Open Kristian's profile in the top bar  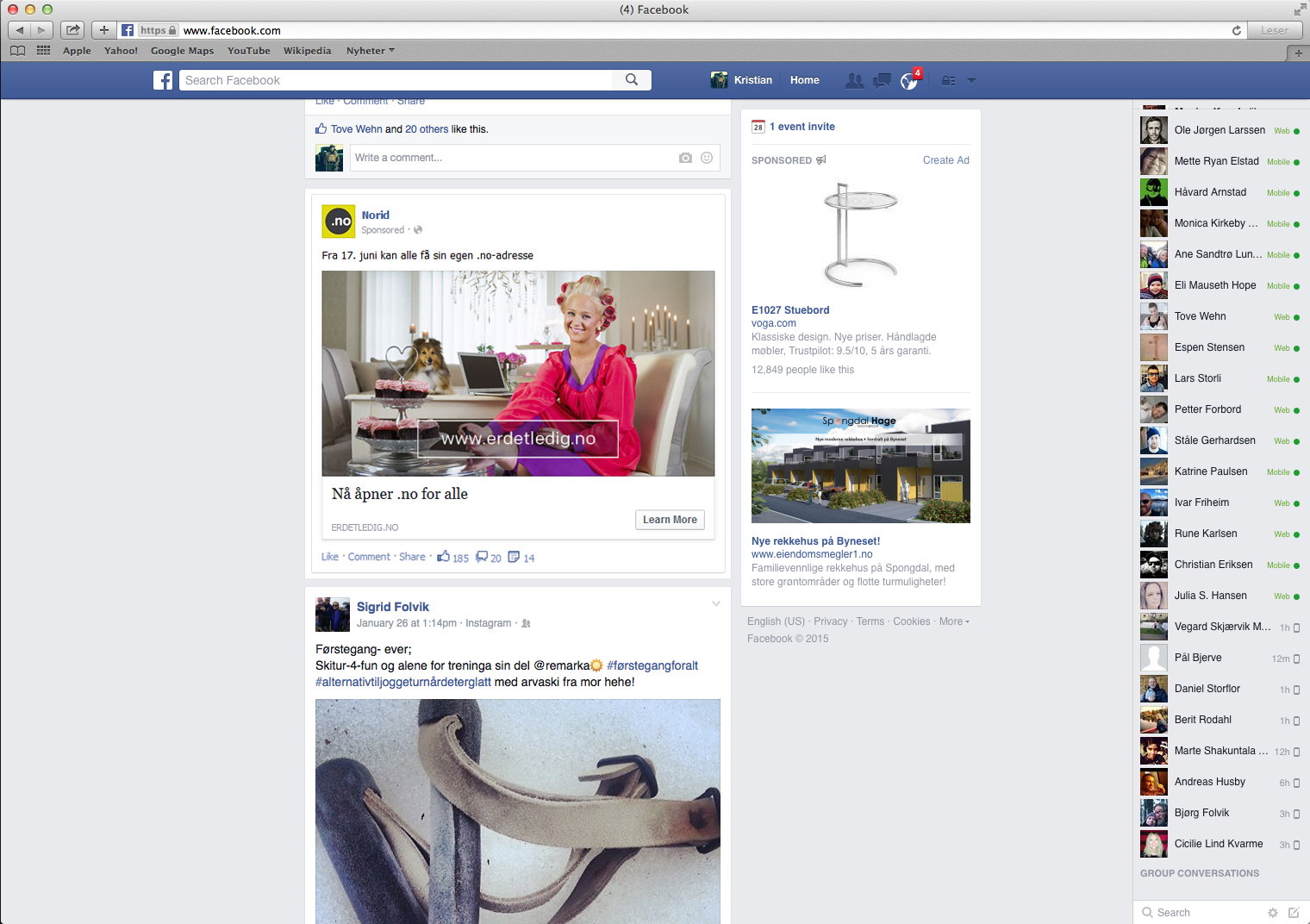click(741, 80)
